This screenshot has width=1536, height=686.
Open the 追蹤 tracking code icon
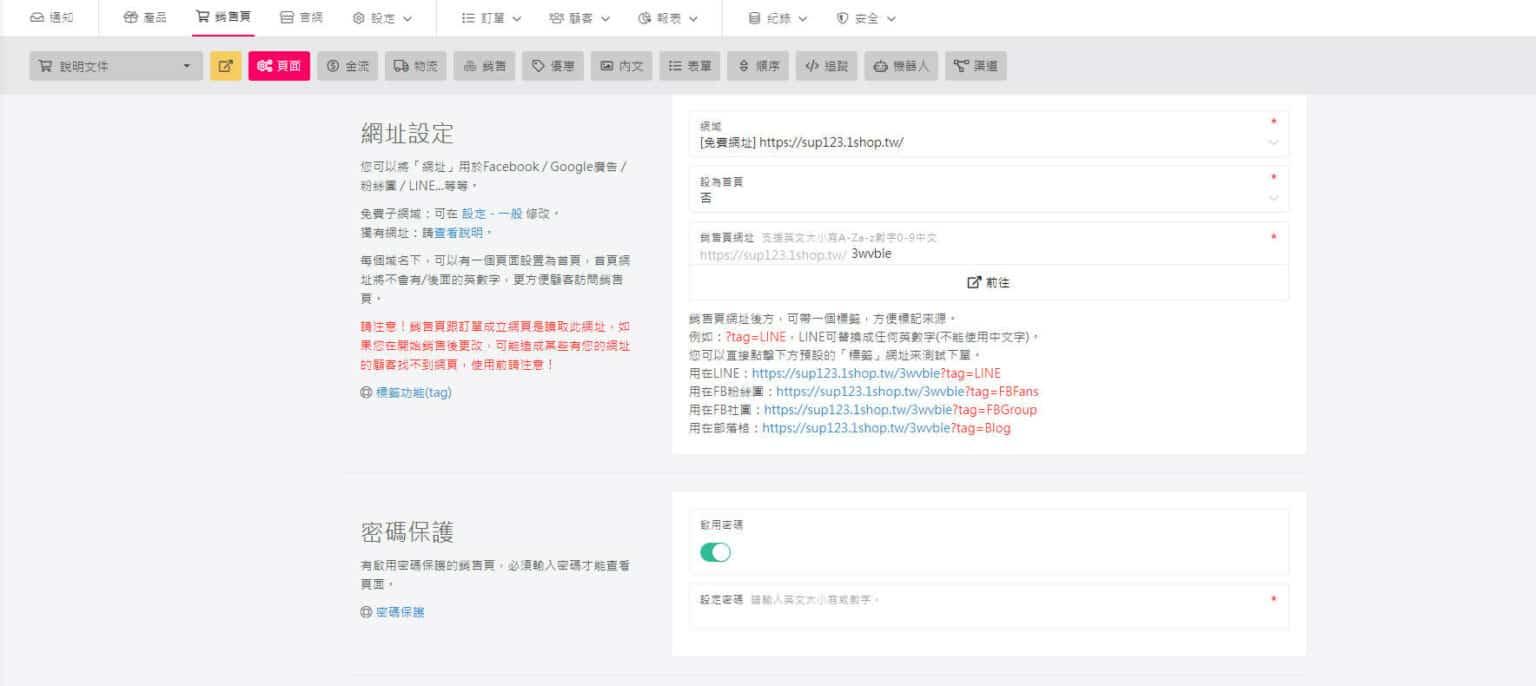[826, 65]
